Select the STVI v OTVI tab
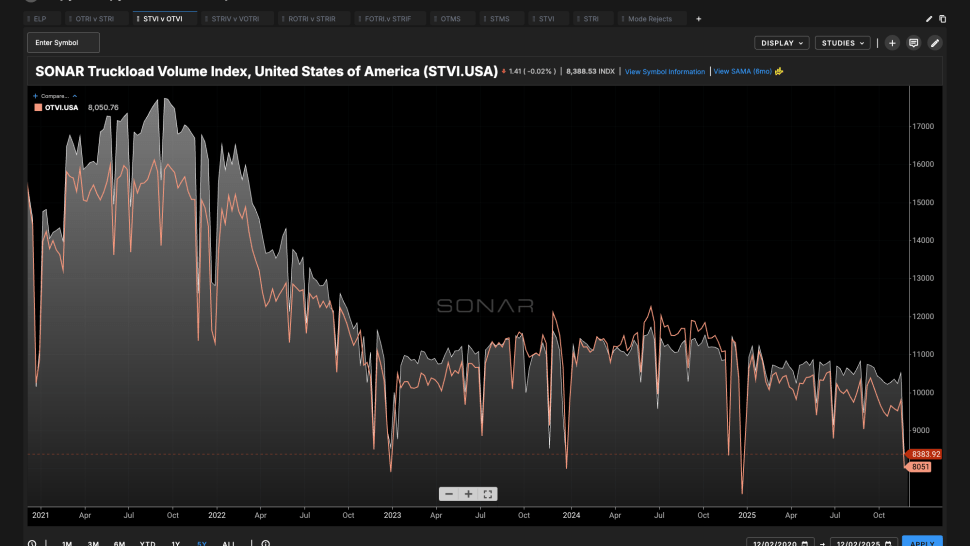The image size is (970, 546). click(165, 19)
